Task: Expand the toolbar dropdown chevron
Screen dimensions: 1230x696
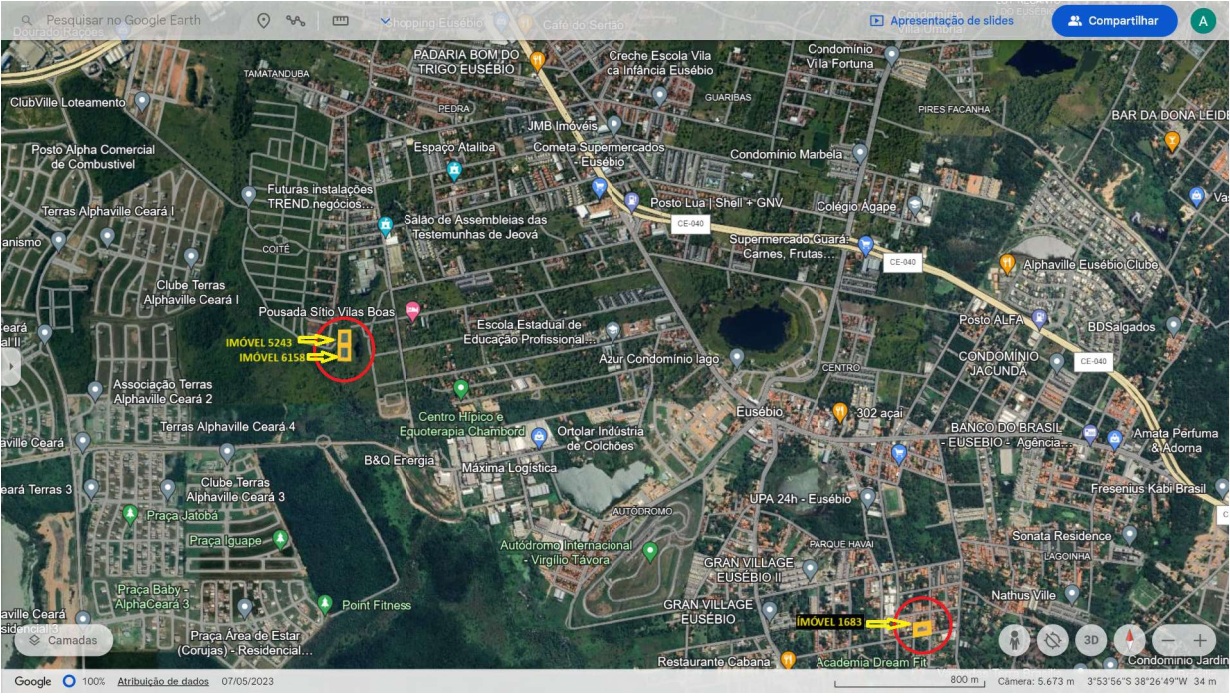Action: pyautogui.click(x=386, y=20)
